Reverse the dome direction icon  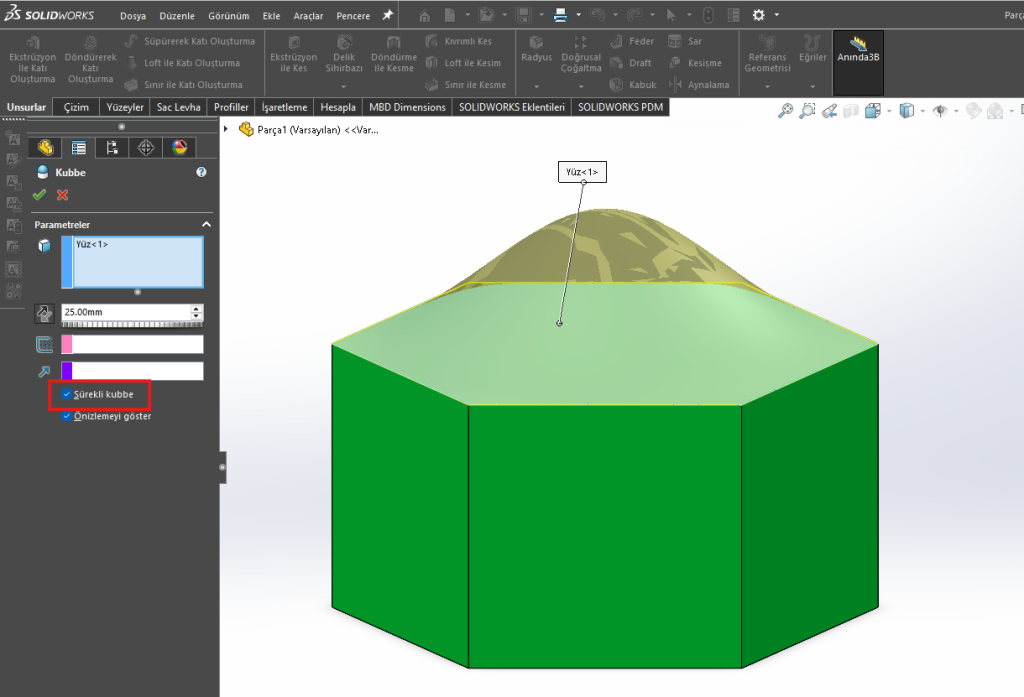coord(44,313)
